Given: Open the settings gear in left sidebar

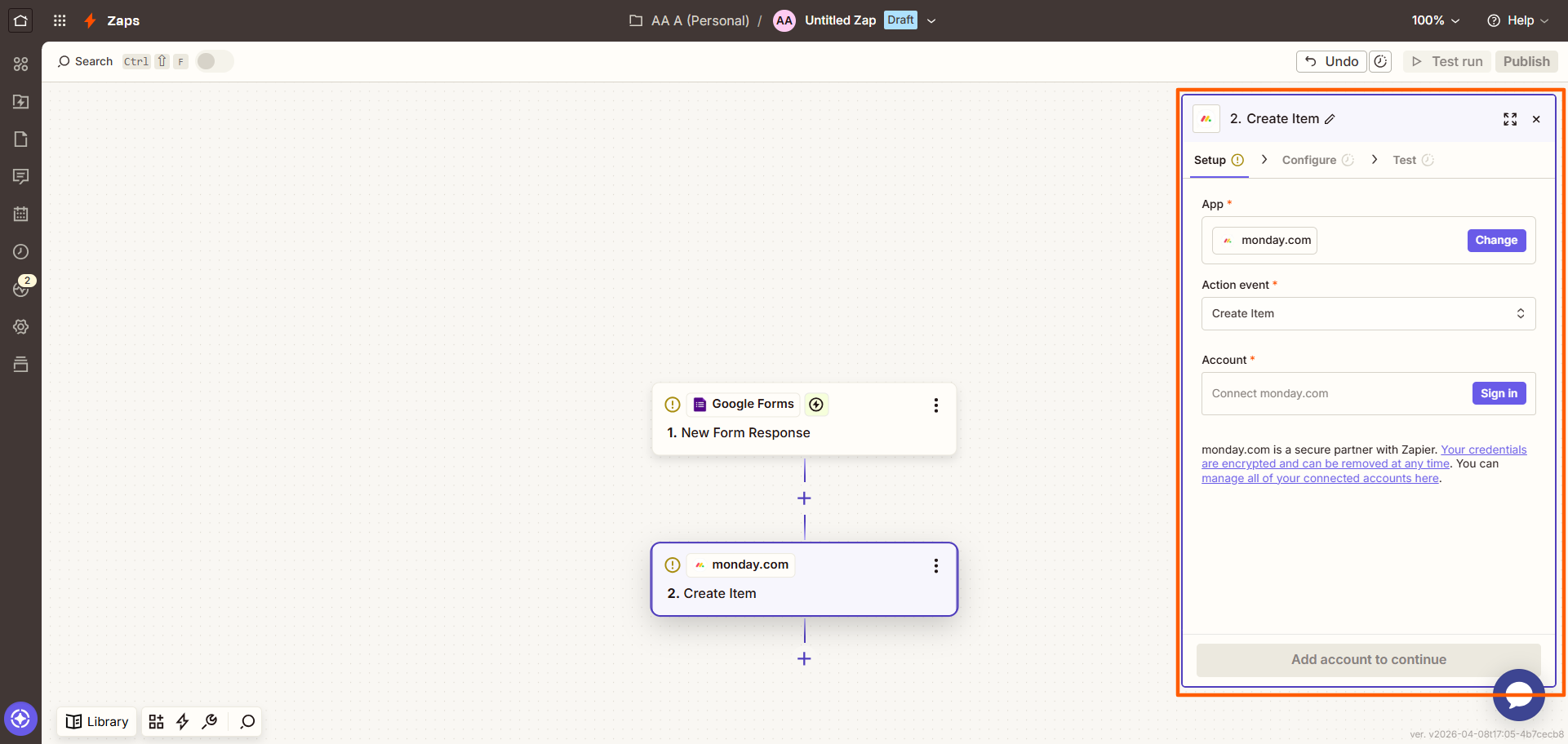Looking at the screenshot, I should (x=21, y=326).
